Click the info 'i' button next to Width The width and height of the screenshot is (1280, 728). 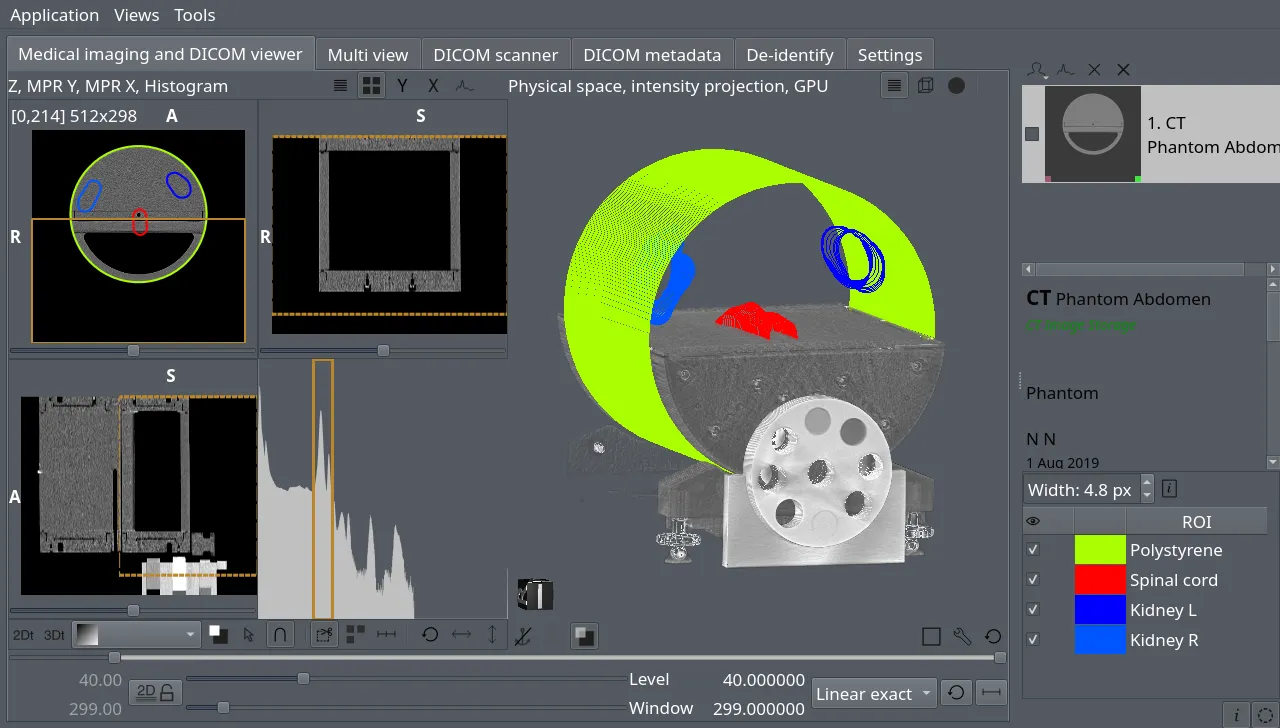coord(1169,489)
